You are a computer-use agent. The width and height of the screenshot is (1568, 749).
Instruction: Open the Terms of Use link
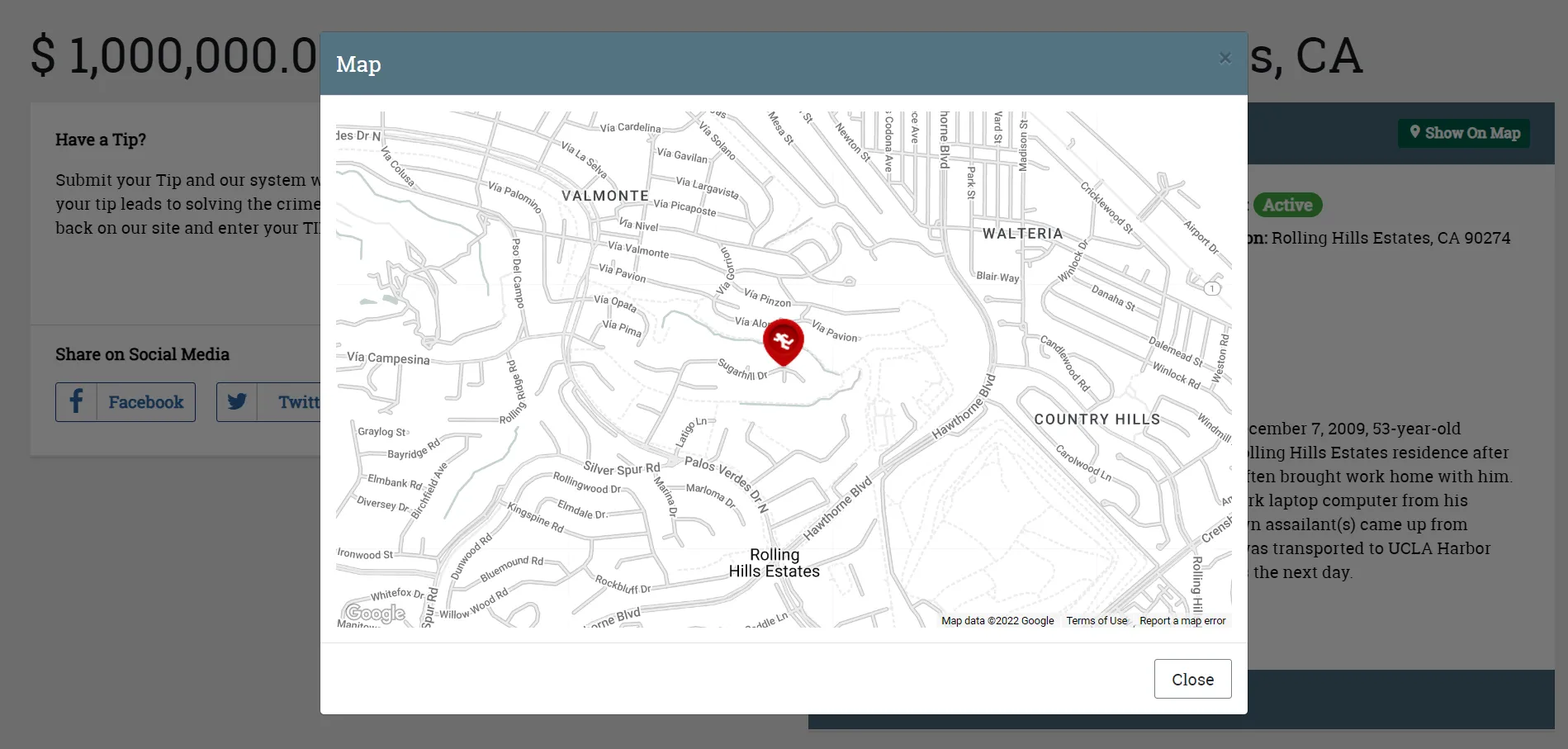[1096, 621]
